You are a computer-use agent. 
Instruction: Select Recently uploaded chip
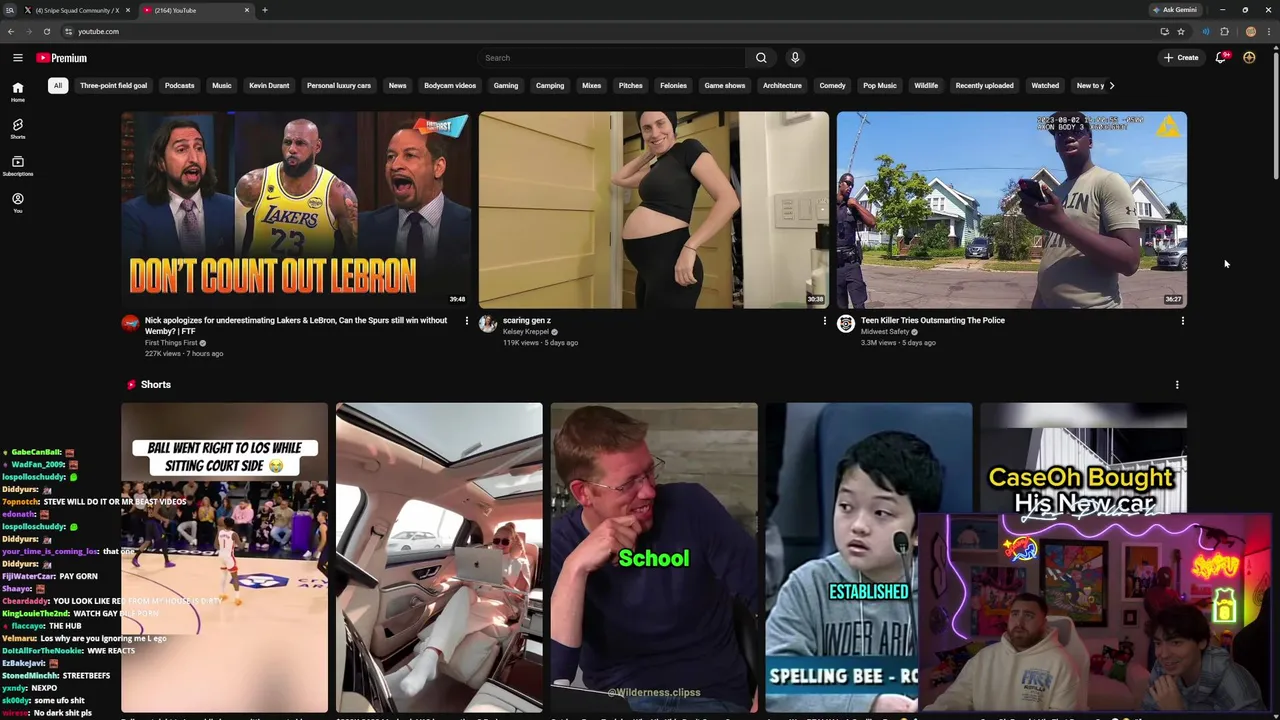[x=984, y=86]
